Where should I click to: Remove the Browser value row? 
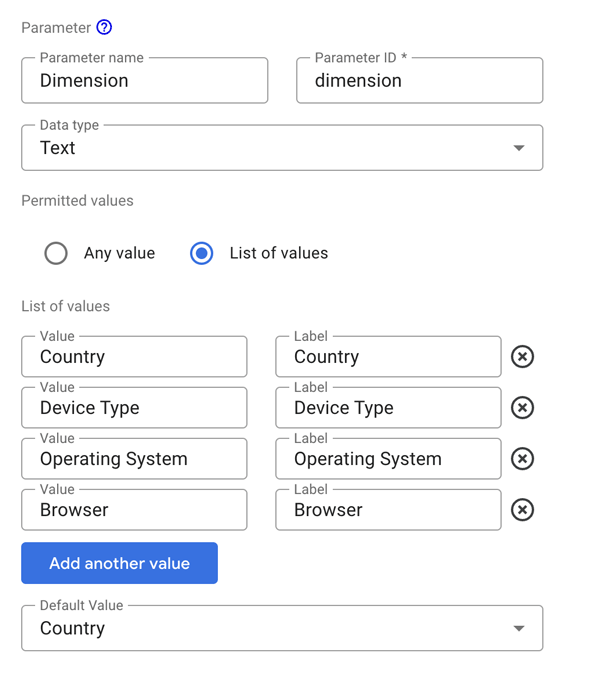pos(522,510)
